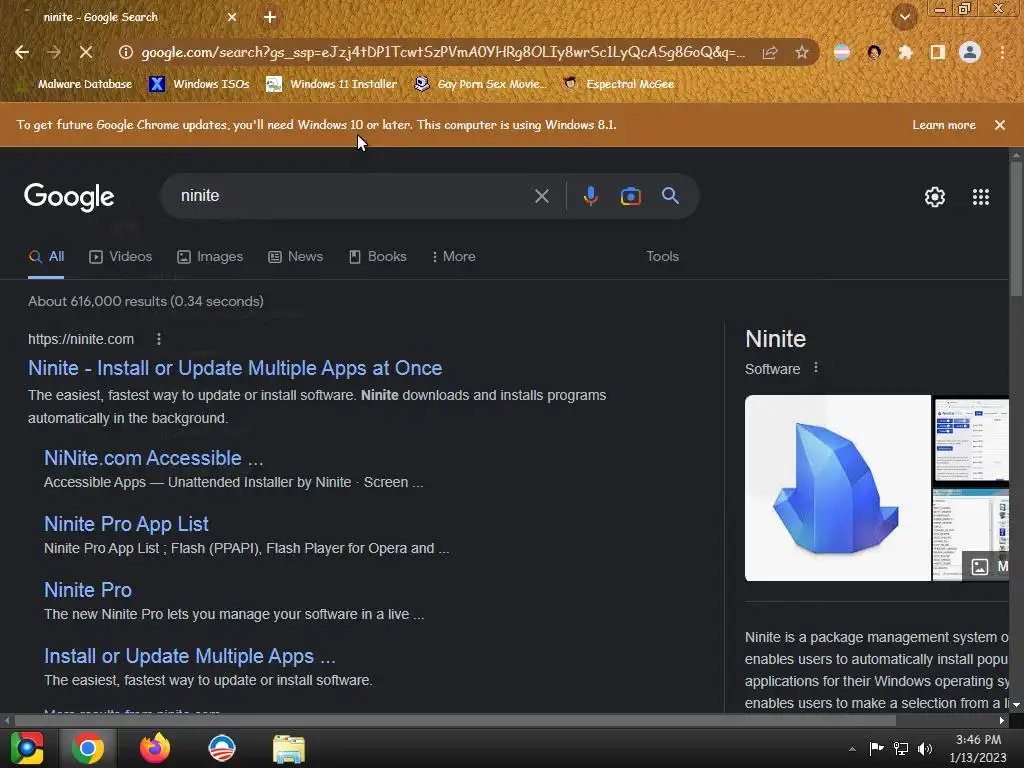Click the address bar URL
Screen dimensions: 1024x768
443,52
